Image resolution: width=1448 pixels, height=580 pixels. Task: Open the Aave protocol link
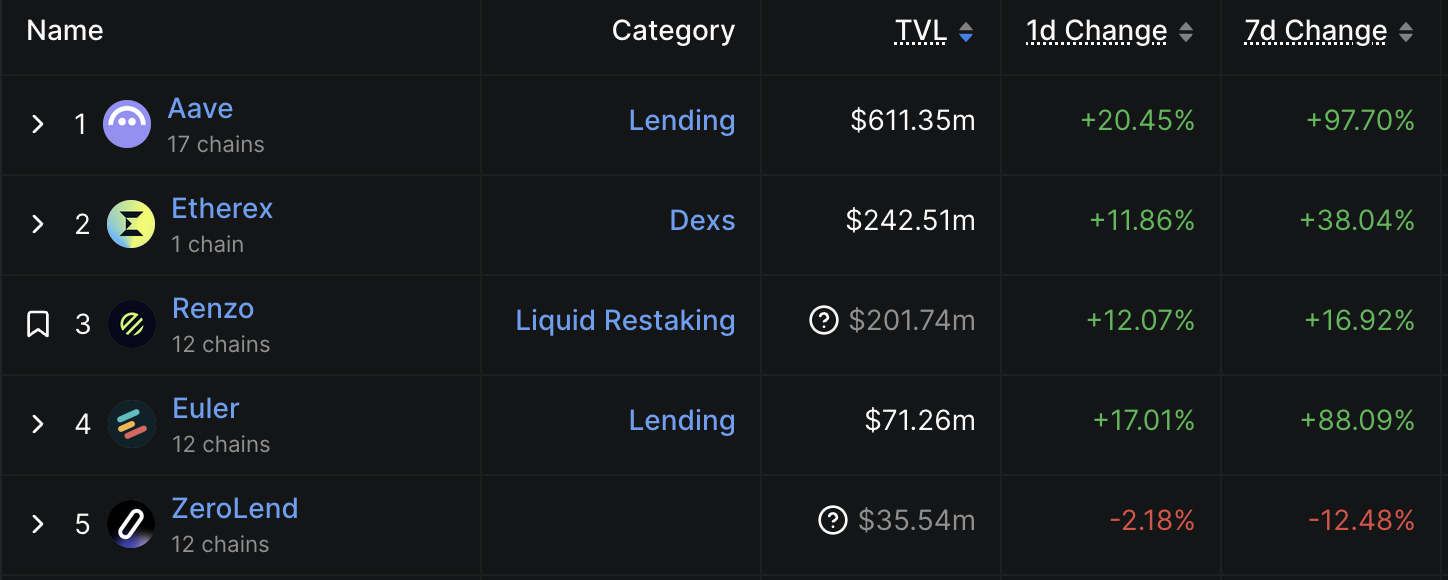click(200, 108)
